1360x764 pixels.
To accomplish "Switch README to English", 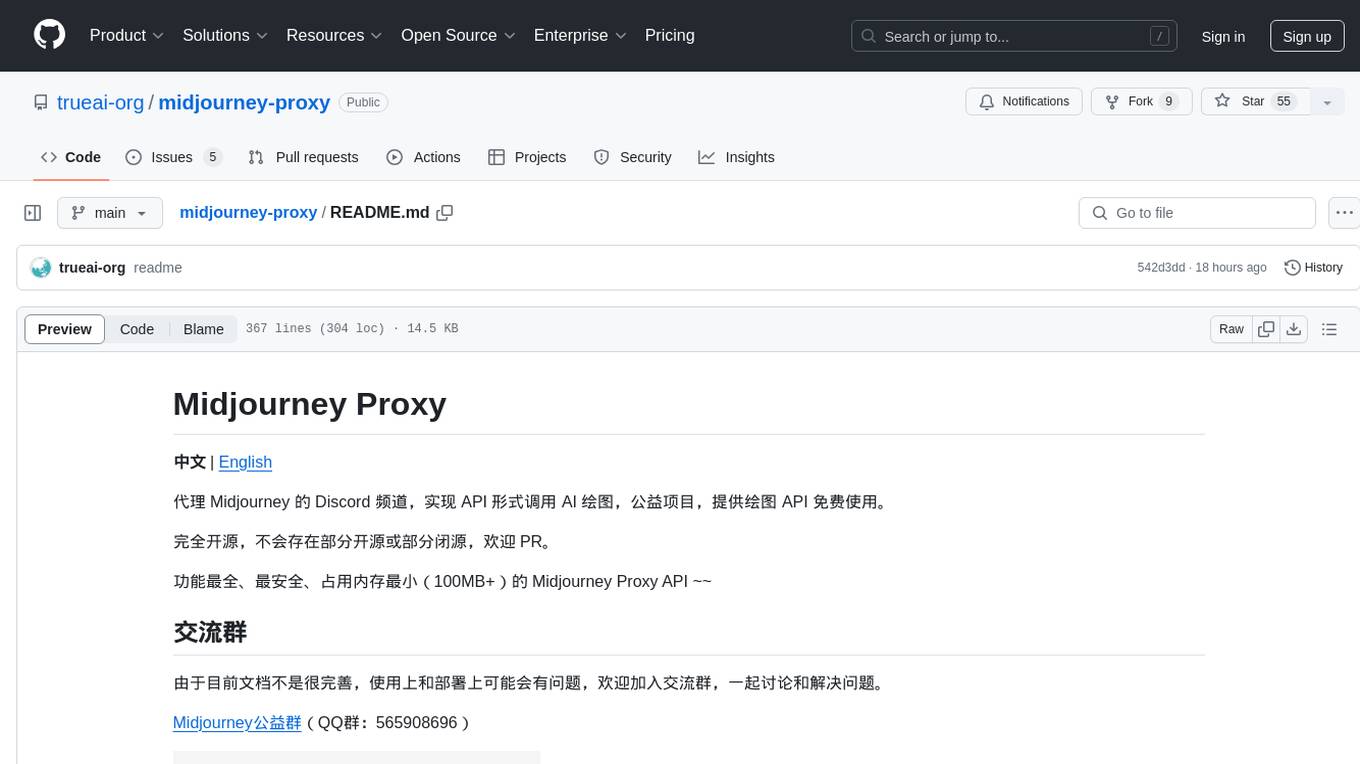I will click(245, 462).
